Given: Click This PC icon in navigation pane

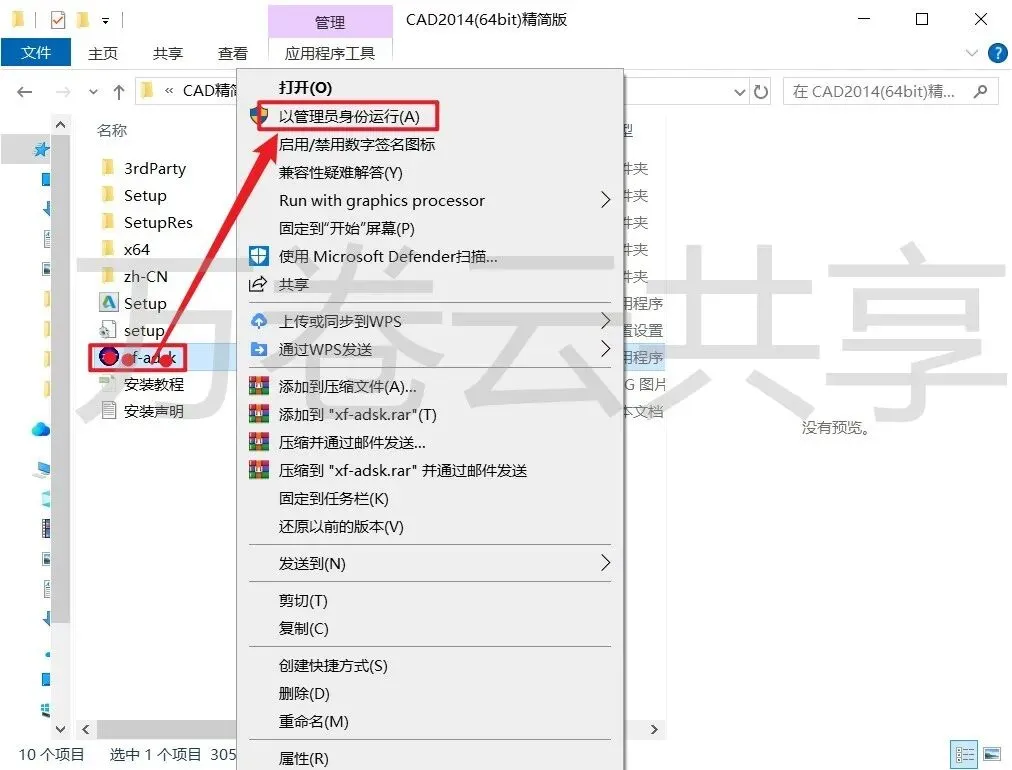Looking at the screenshot, I should tap(41, 469).
